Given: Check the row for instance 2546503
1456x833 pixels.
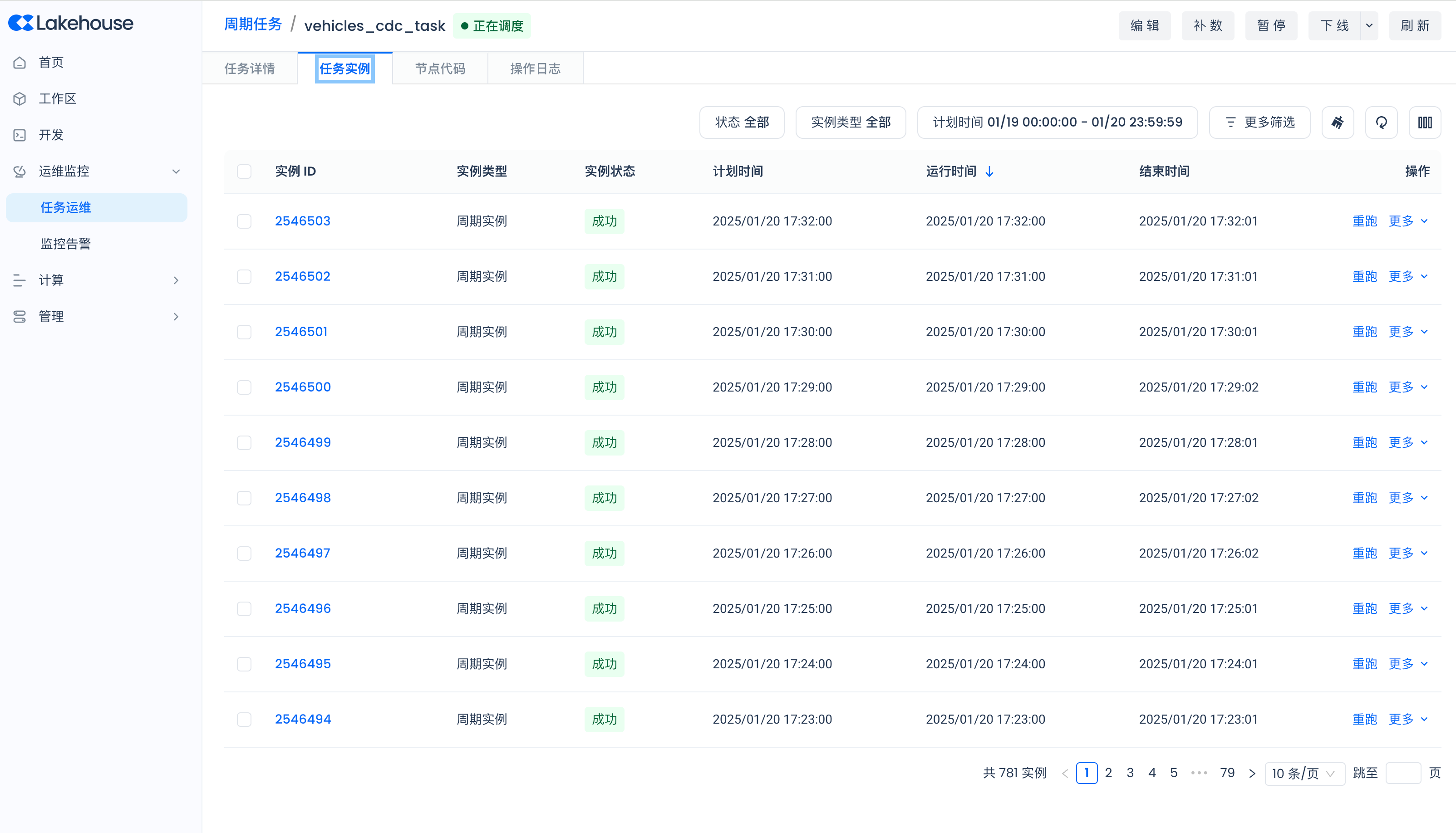Looking at the screenshot, I should pyautogui.click(x=244, y=221).
